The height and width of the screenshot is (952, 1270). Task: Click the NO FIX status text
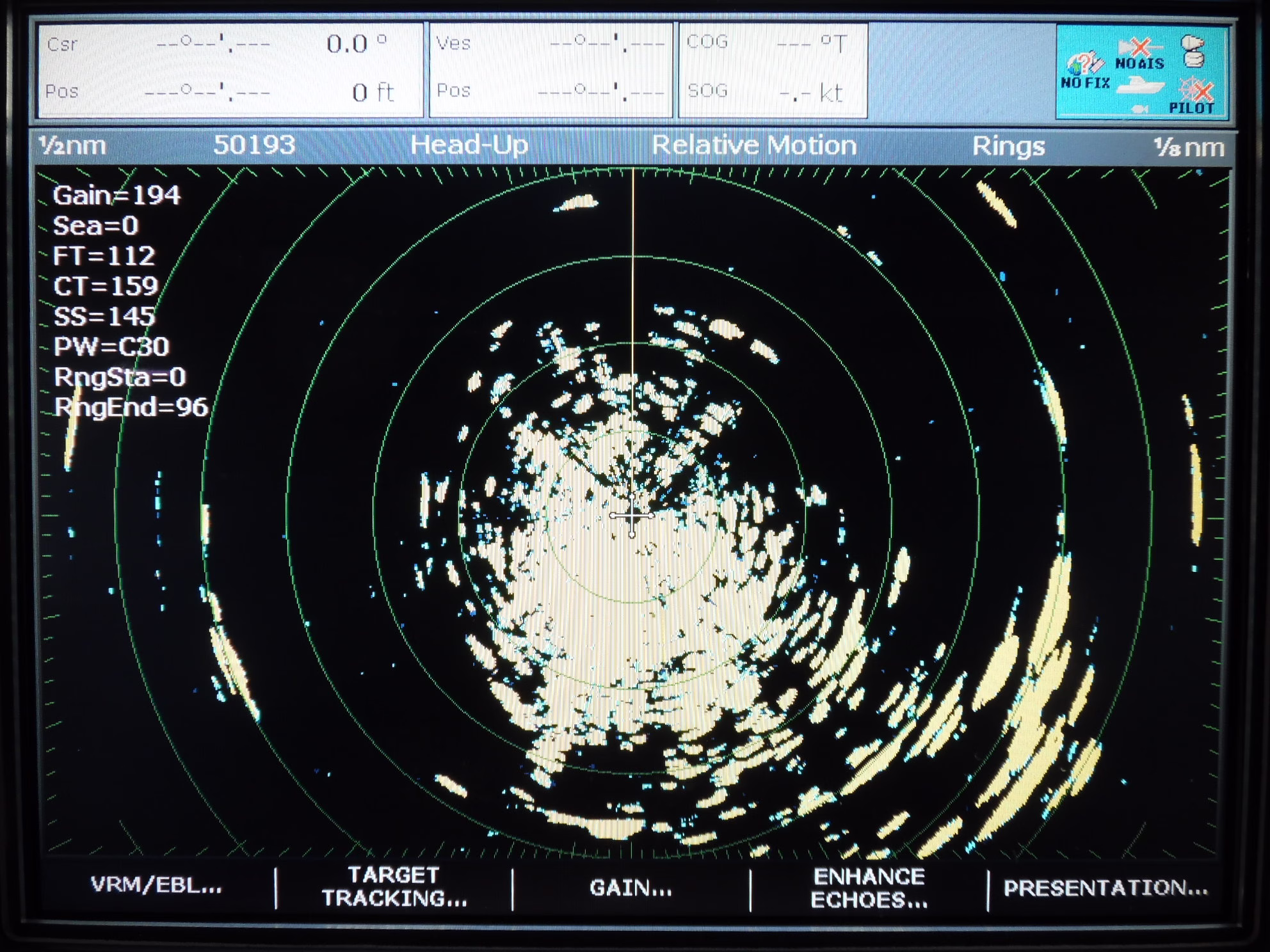tap(1085, 83)
